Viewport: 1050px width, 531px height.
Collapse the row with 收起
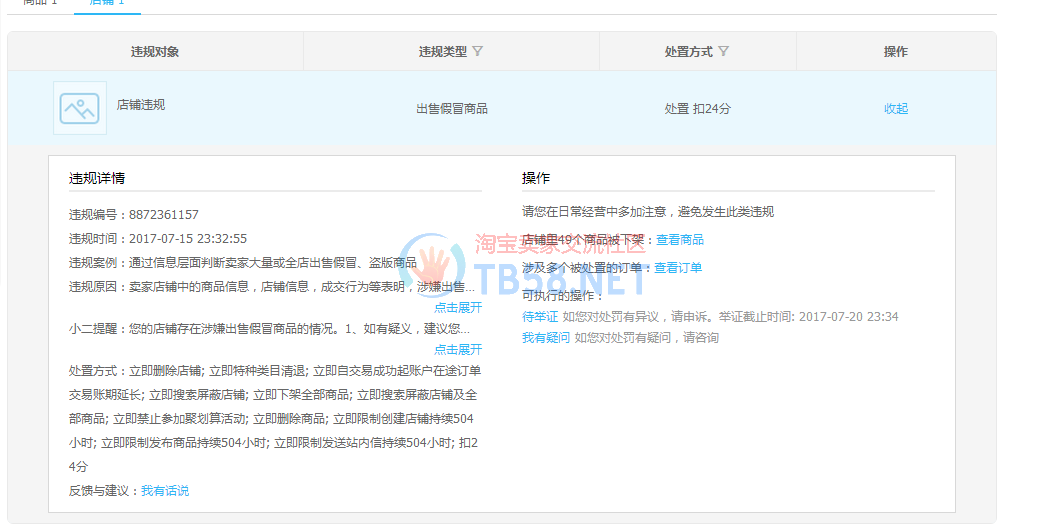tap(896, 109)
